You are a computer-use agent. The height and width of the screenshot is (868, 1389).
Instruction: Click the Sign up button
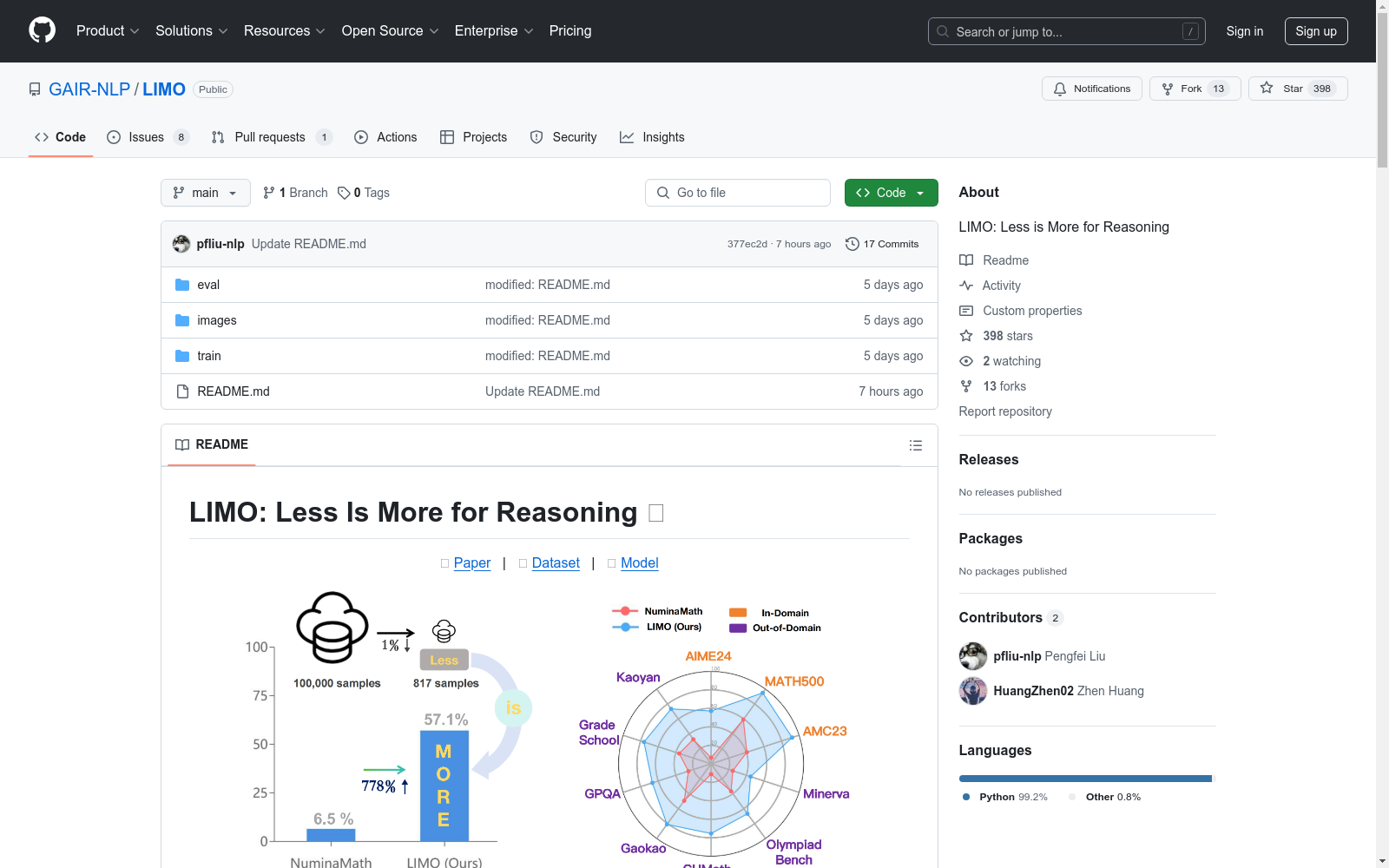[x=1316, y=31]
